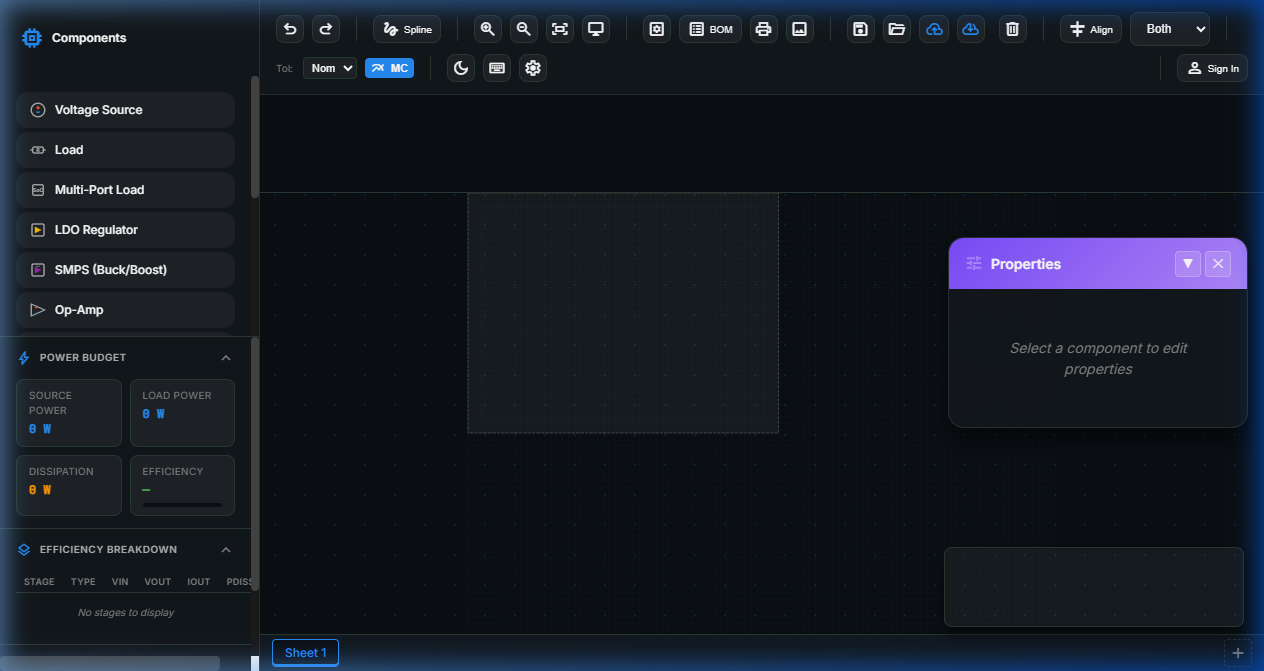Toggle dark mode with moon icon
This screenshot has height=671, width=1264.
pyautogui.click(x=461, y=68)
